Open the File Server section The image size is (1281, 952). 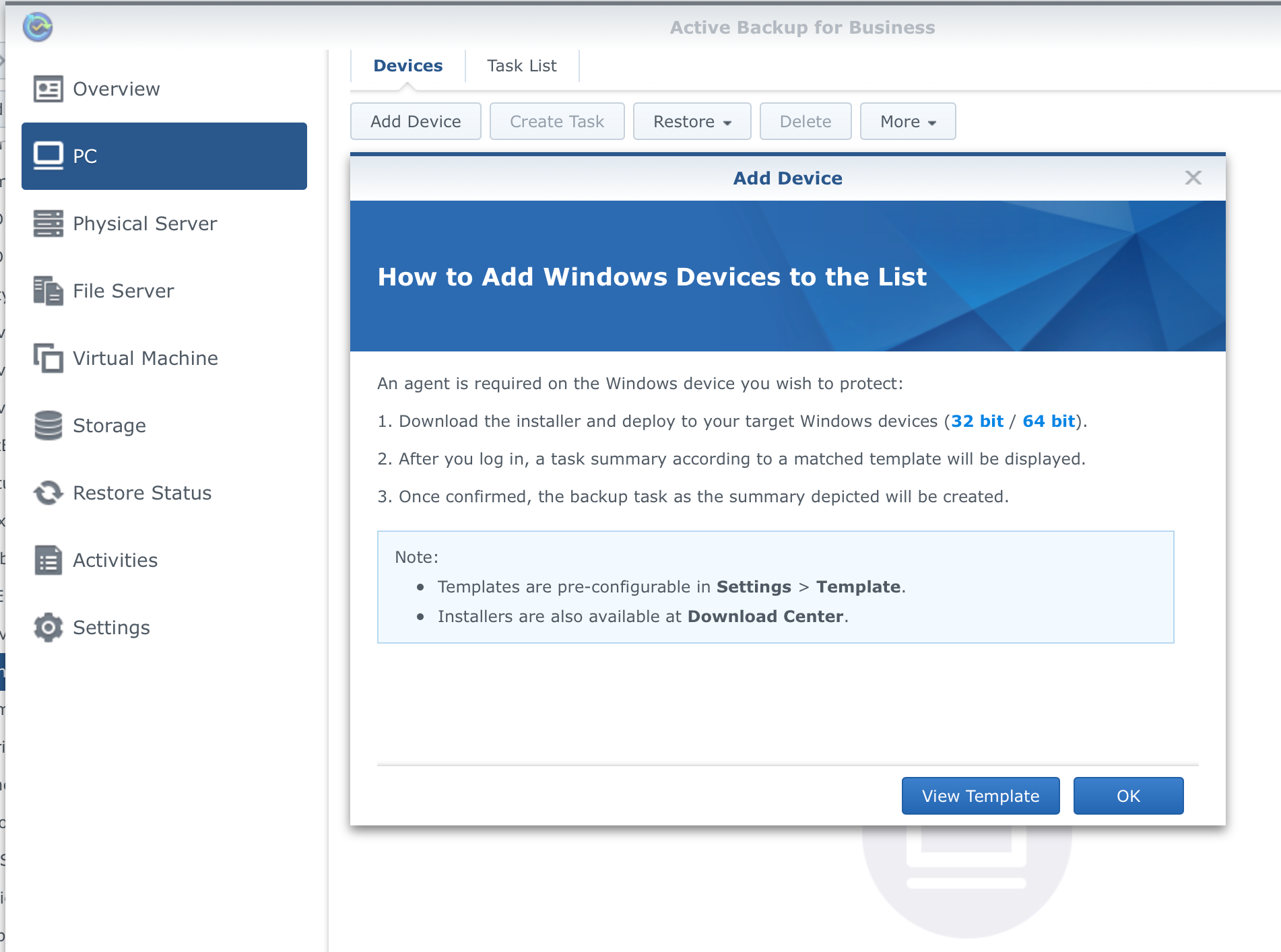(164, 291)
